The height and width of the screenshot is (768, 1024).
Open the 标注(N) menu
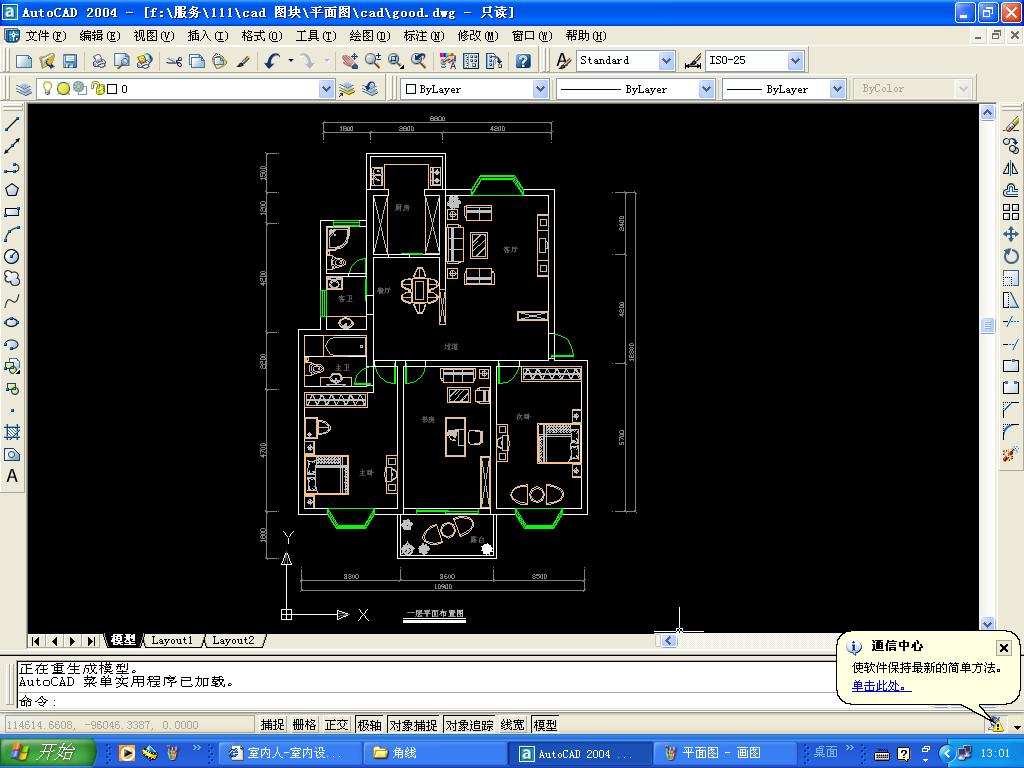click(424, 36)
